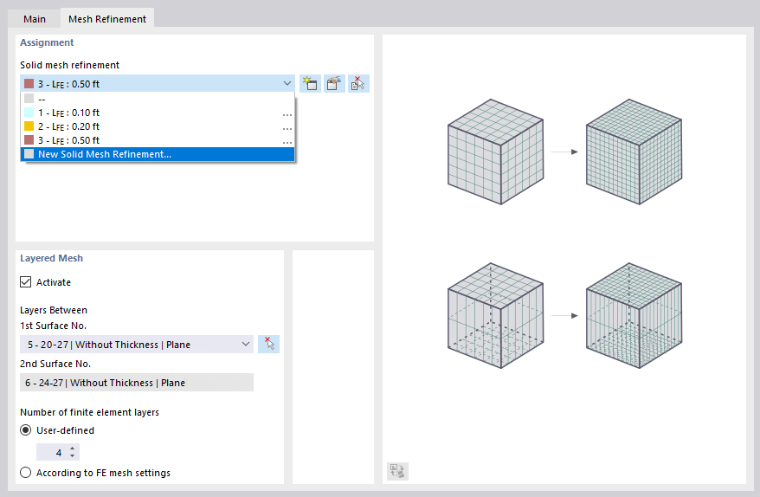Click the 2nd Surface No. field

pos(137,383)
